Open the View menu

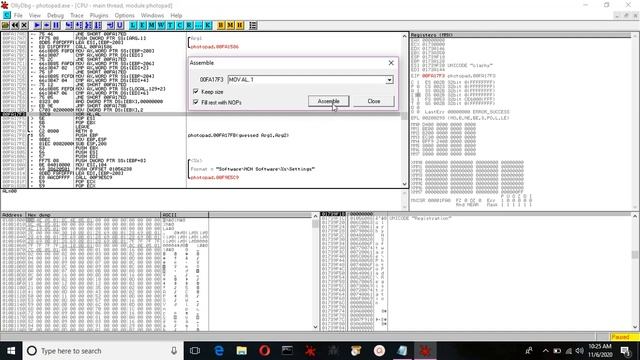[x=35, y=15]
